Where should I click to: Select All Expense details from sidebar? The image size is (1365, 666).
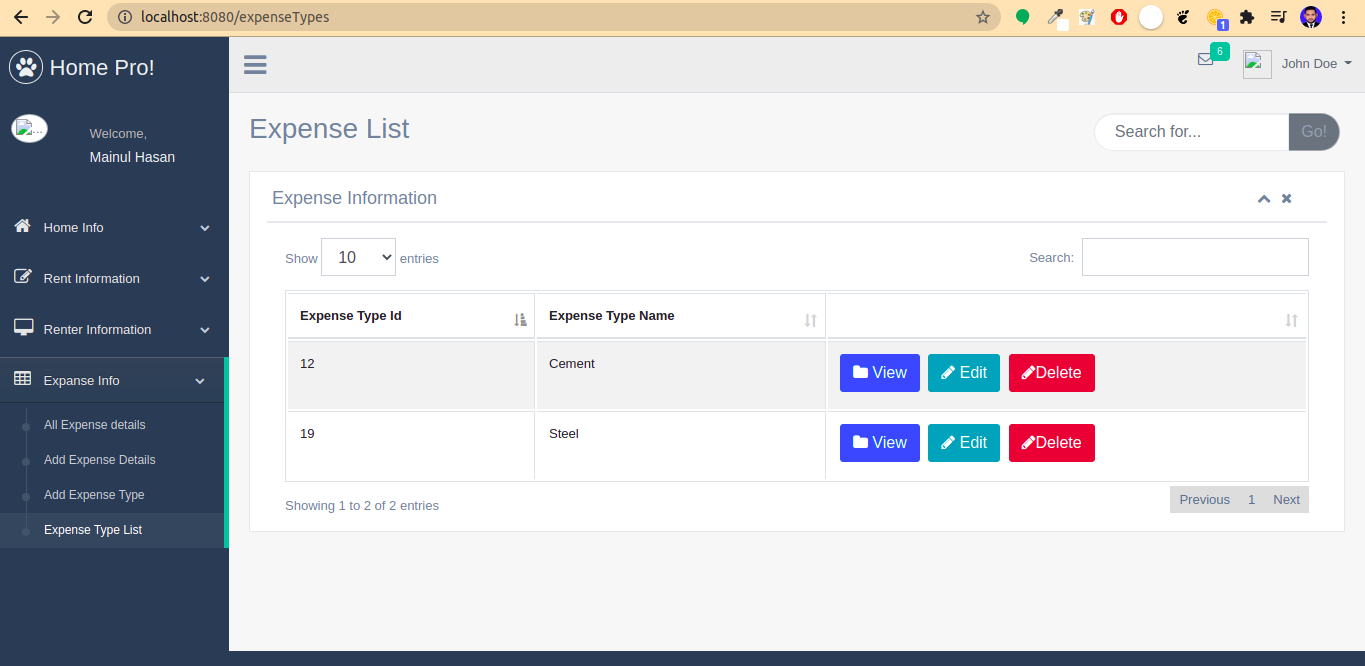coord(94,424)
